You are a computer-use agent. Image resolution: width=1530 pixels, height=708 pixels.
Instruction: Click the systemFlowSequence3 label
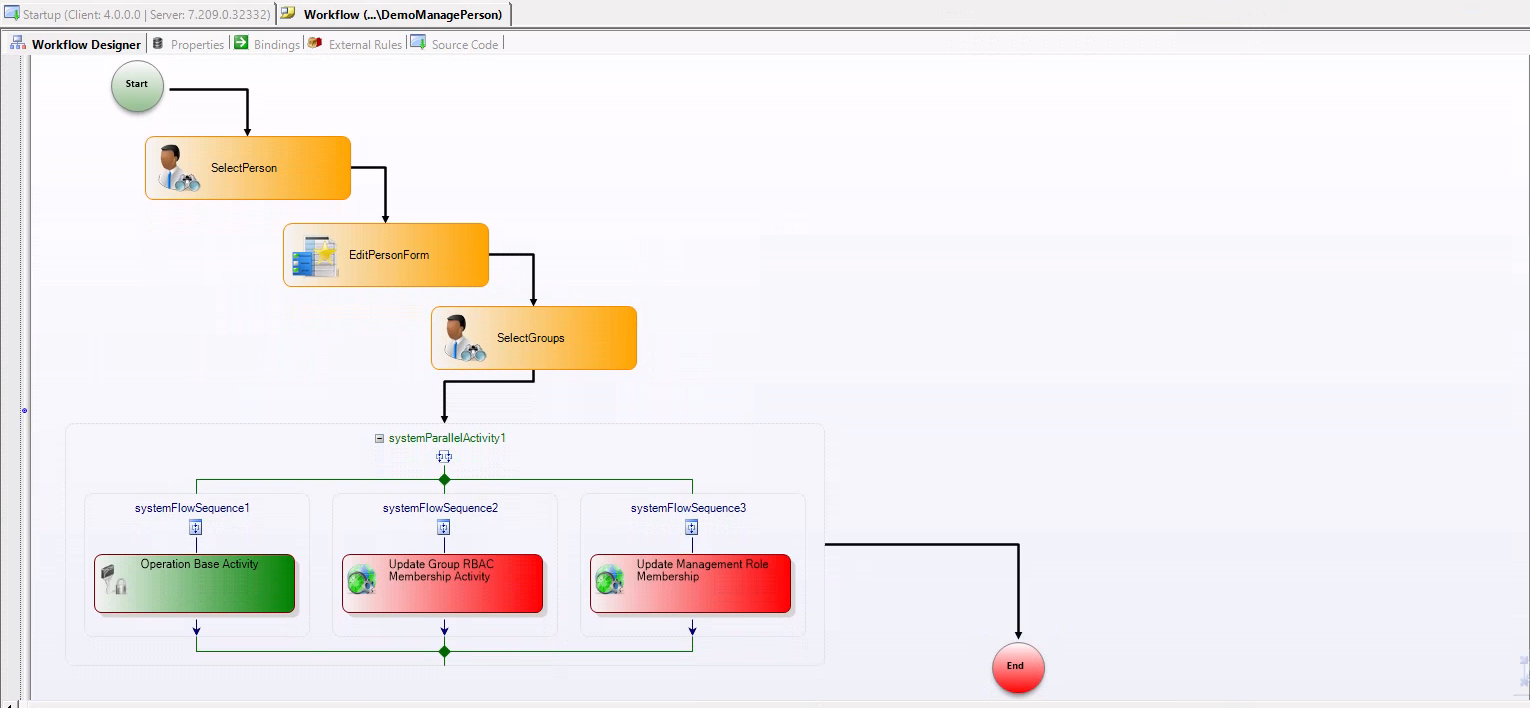688,508
